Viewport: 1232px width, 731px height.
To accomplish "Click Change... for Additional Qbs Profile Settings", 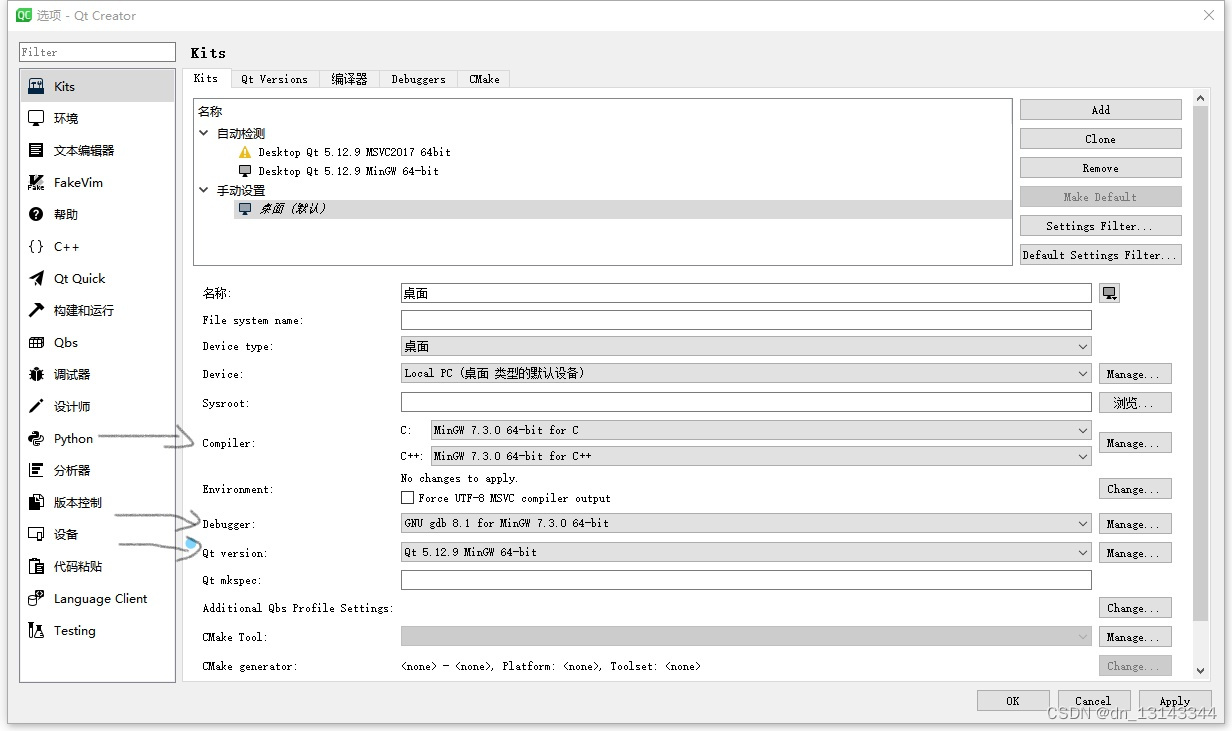I will [x=1135, y=608].
